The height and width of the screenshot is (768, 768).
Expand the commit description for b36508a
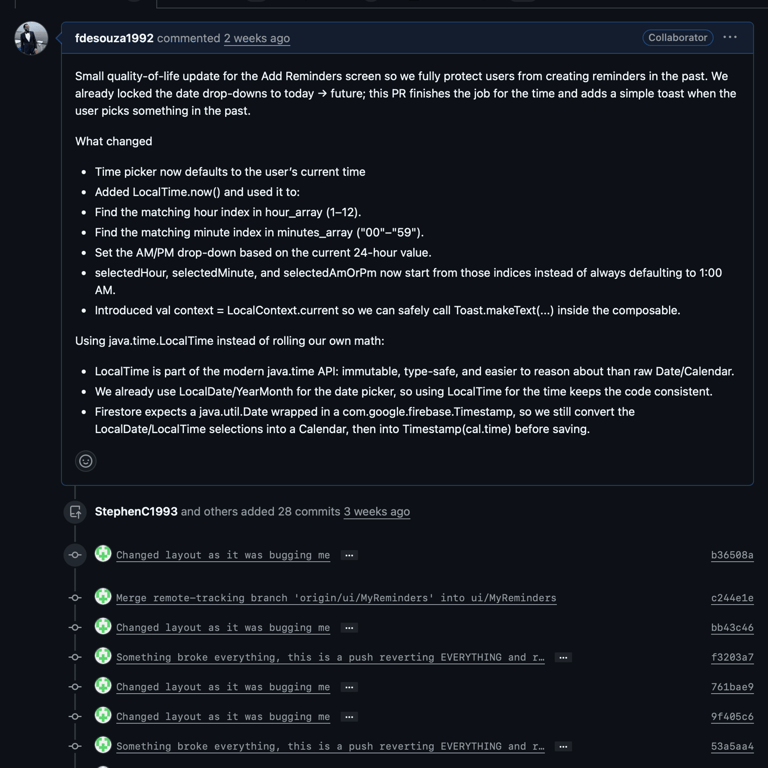(349, 555)
